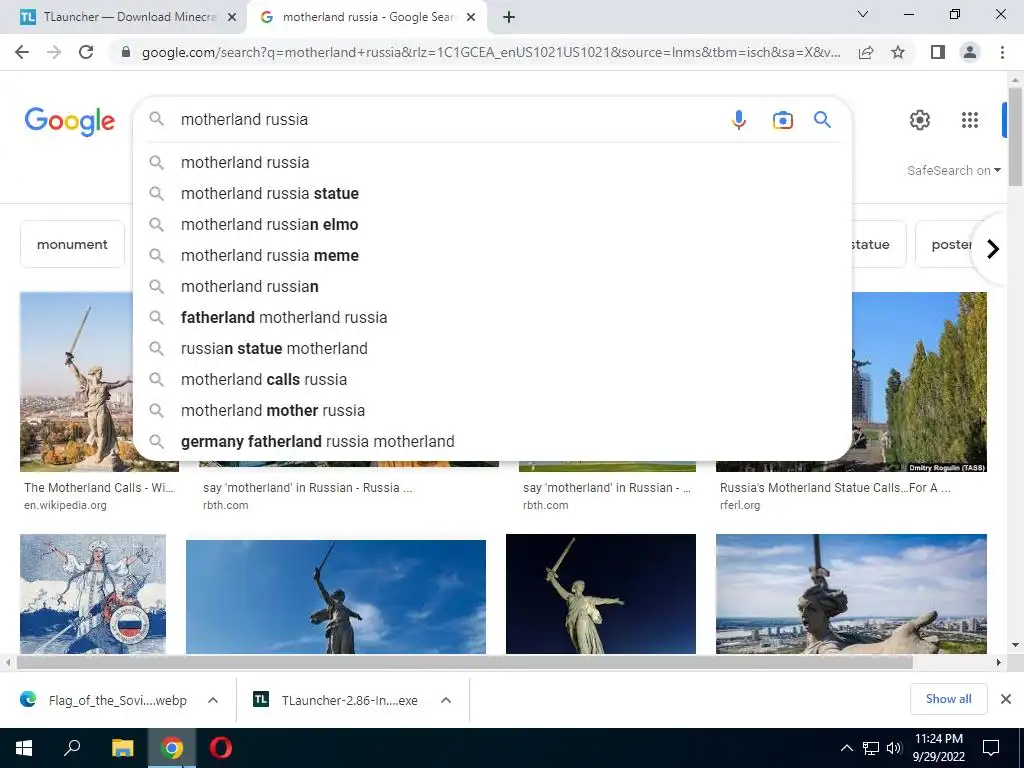The width and height of the screenshot is (1024, 768).
Task: Select suggestion 'motherland russian elmo'
Action: pyautogui.click(x=492, y=225)
